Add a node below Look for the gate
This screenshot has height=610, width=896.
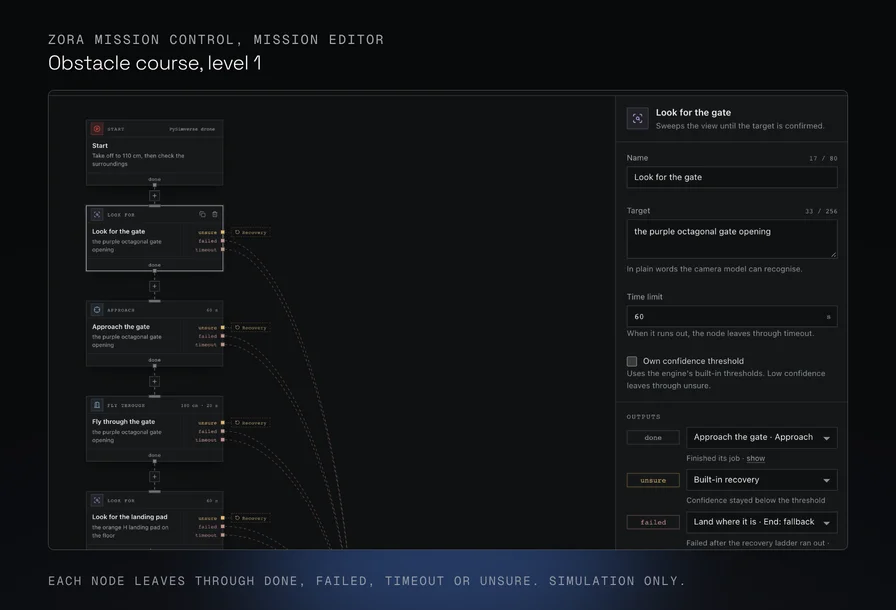click(x=154, y=286)
